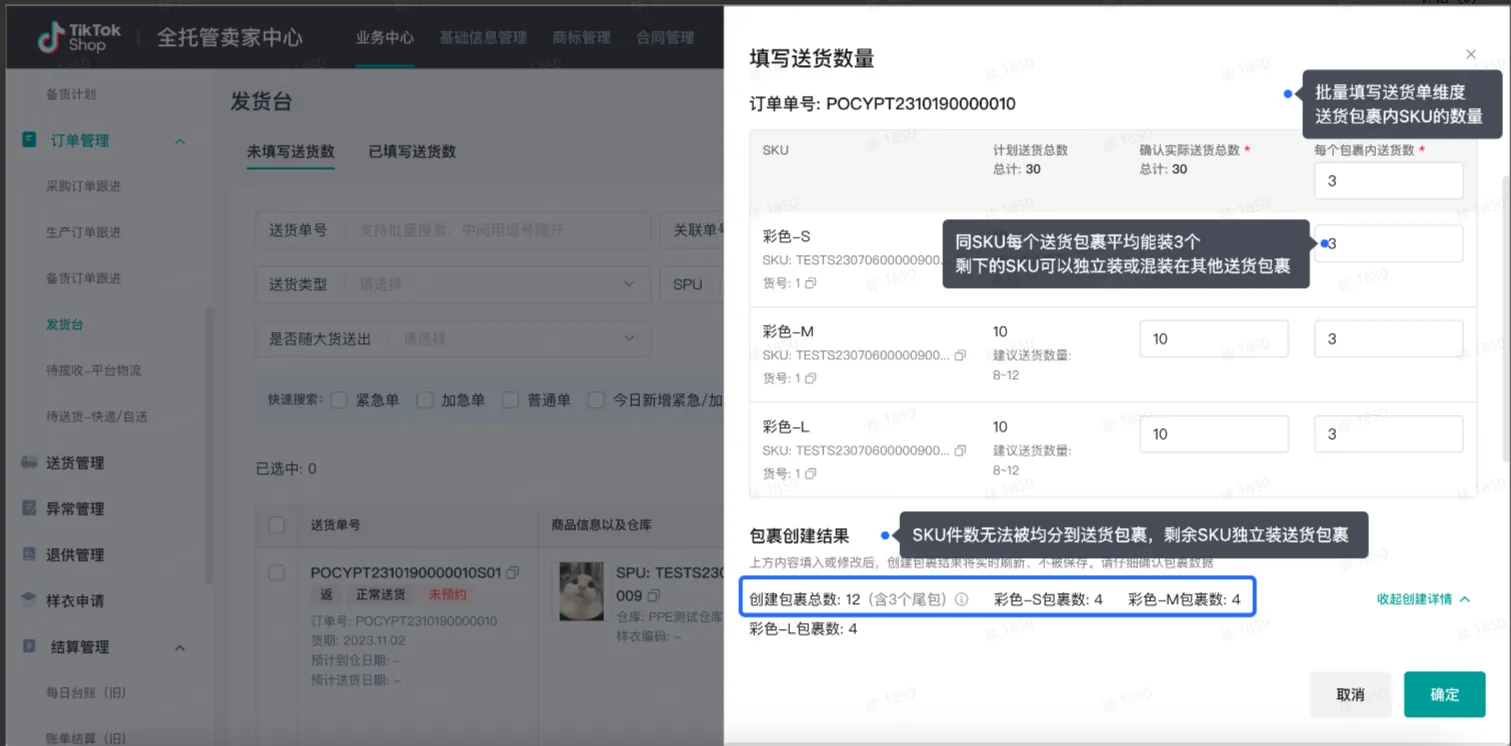The width and height of the screenshot is (1511, 746).
Task: Click the 订单管理 sidebar icon
Action: click(29, 140)
